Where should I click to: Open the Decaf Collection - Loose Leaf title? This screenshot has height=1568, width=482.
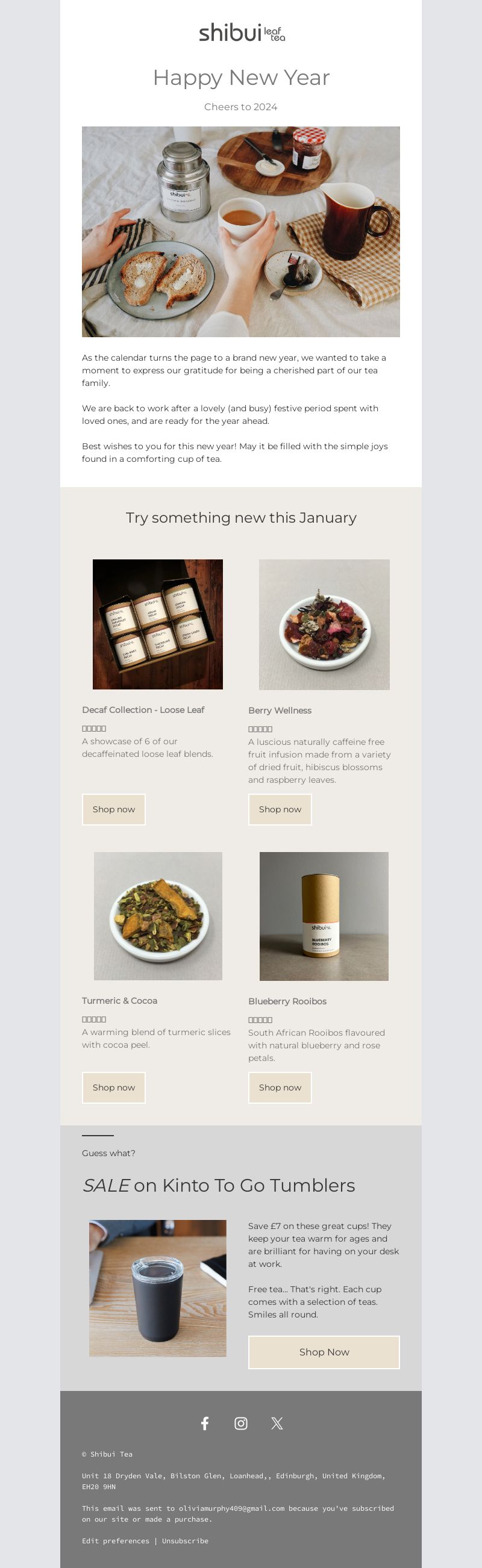143,710
